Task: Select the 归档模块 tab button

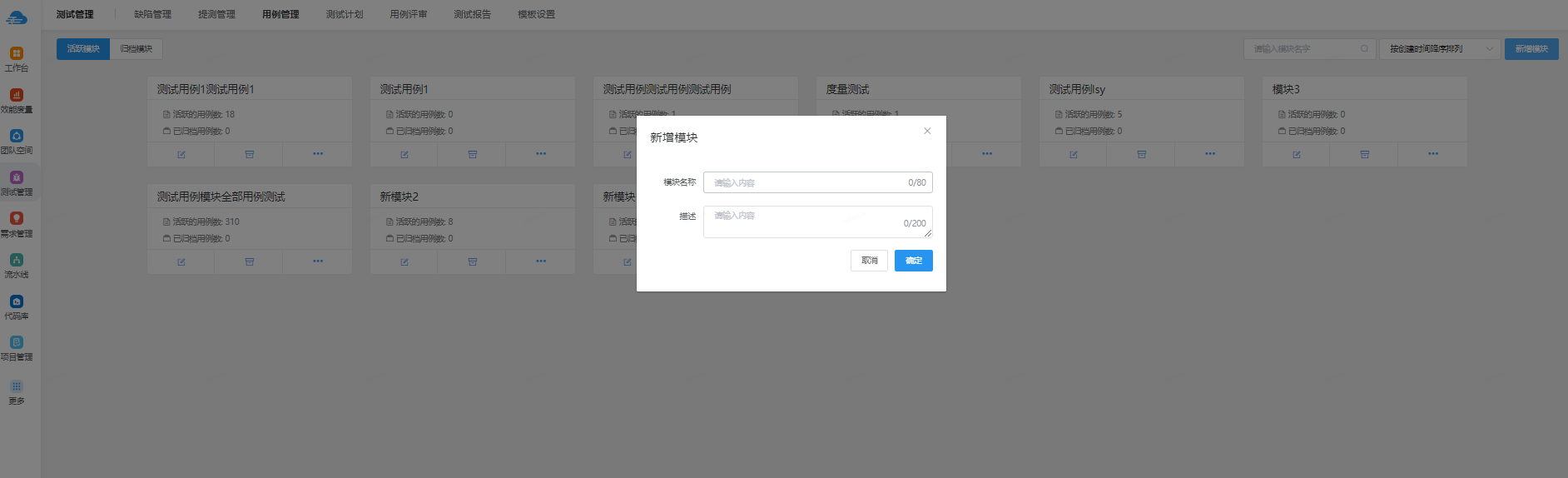Action: tap(136, 49)
